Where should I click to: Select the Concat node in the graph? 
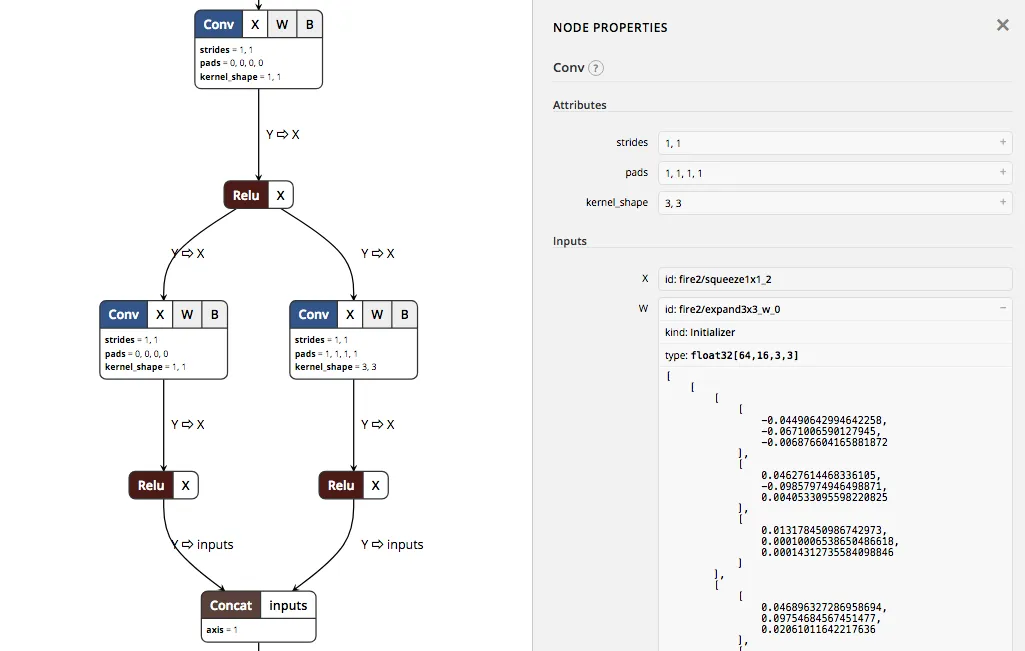230,605
